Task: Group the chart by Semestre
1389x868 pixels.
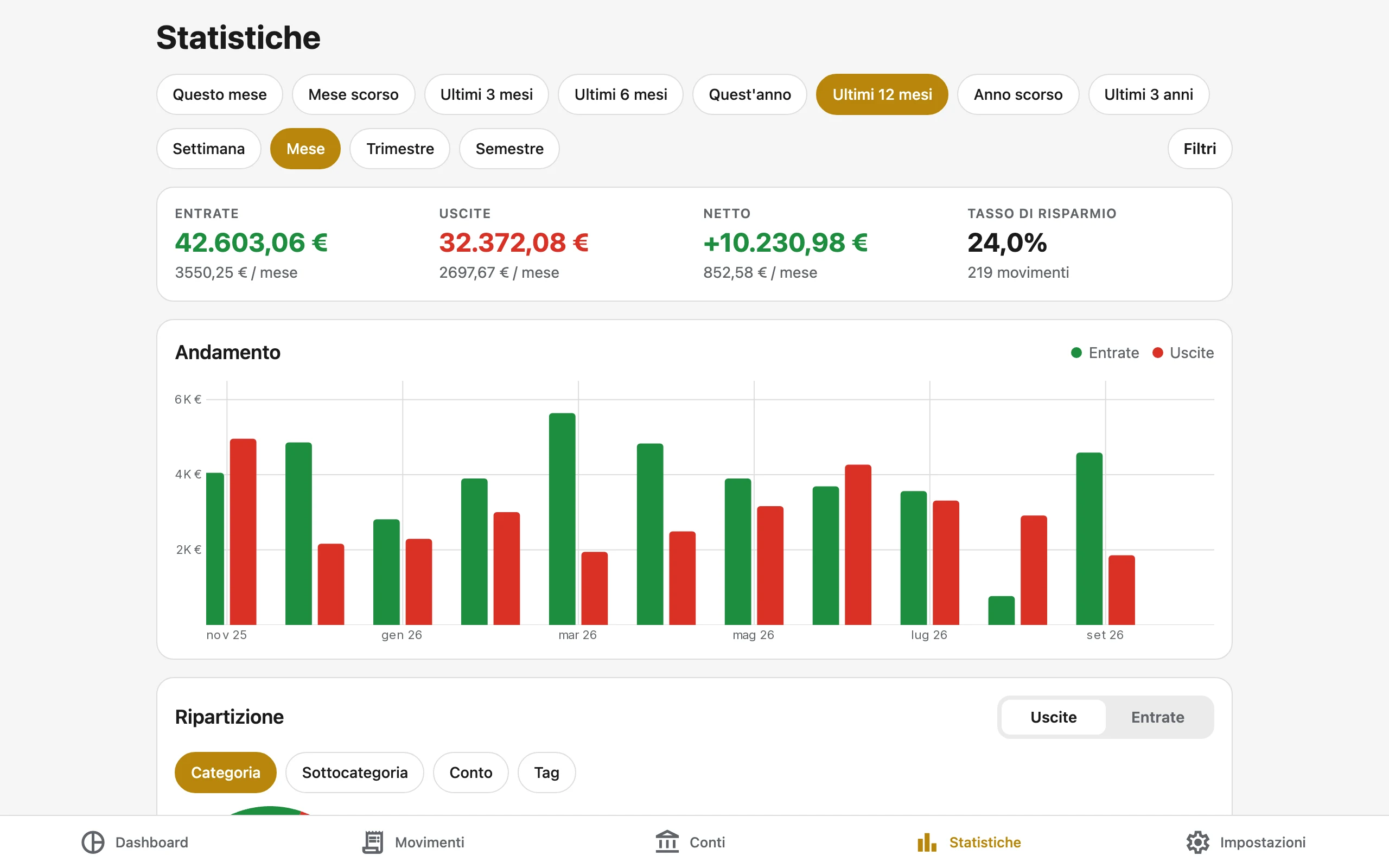Action: point(509,149)
